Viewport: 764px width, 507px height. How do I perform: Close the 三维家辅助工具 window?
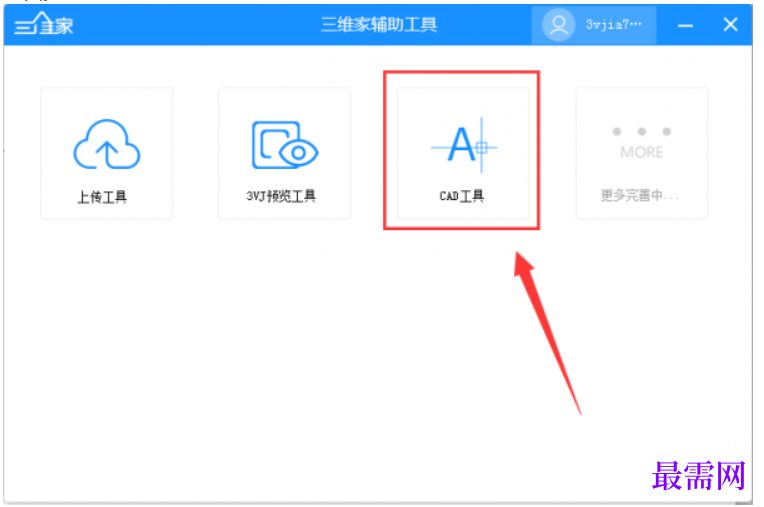tap(730, 24)
